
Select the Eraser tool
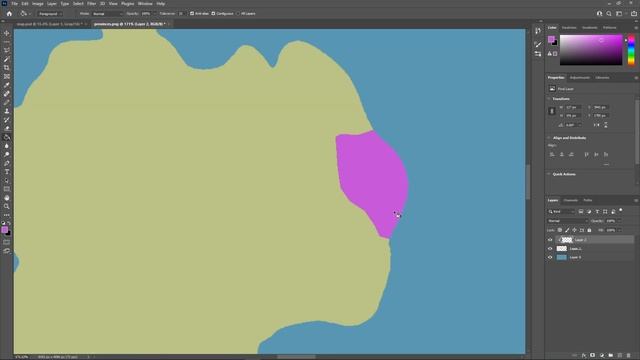(7, 128)
